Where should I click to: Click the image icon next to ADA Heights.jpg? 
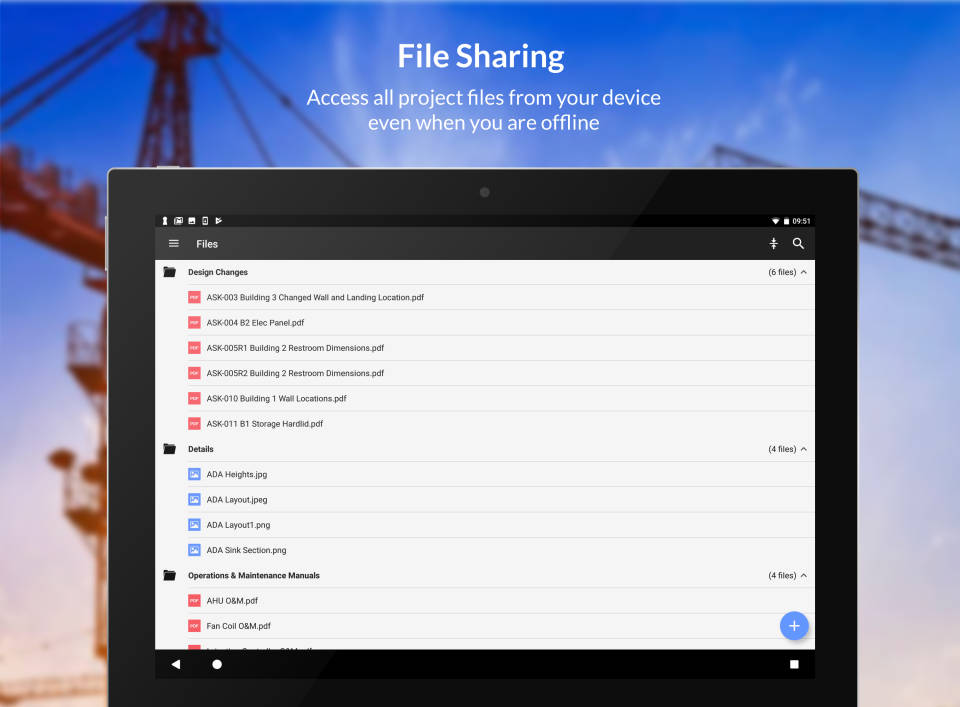coord(193,473)
